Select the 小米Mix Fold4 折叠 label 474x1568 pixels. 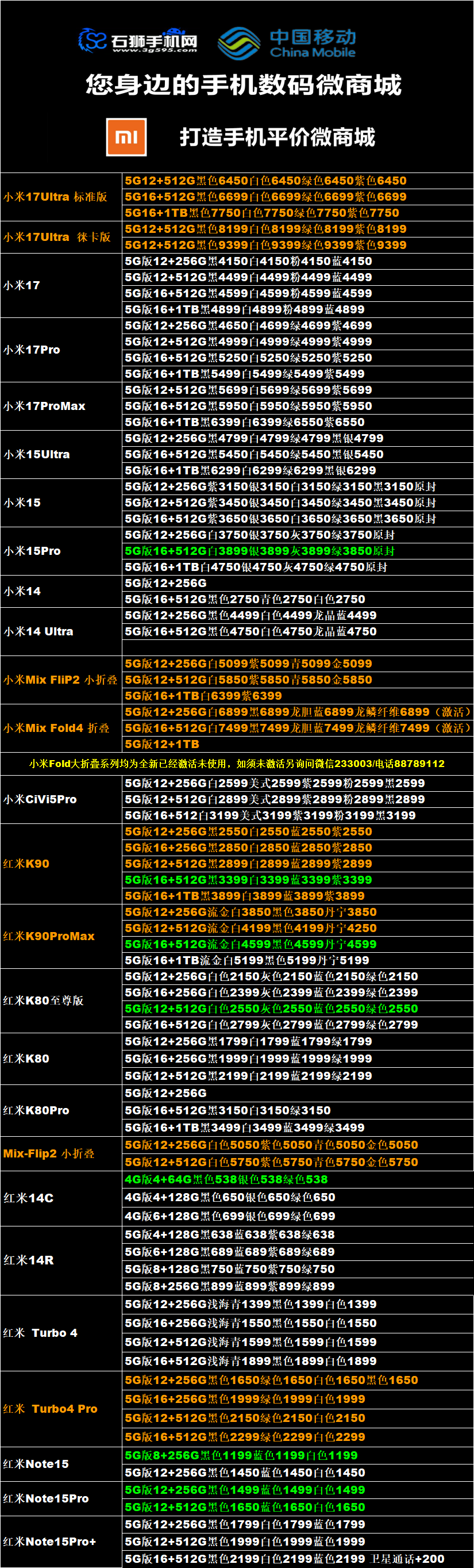[x=56, y=727]
